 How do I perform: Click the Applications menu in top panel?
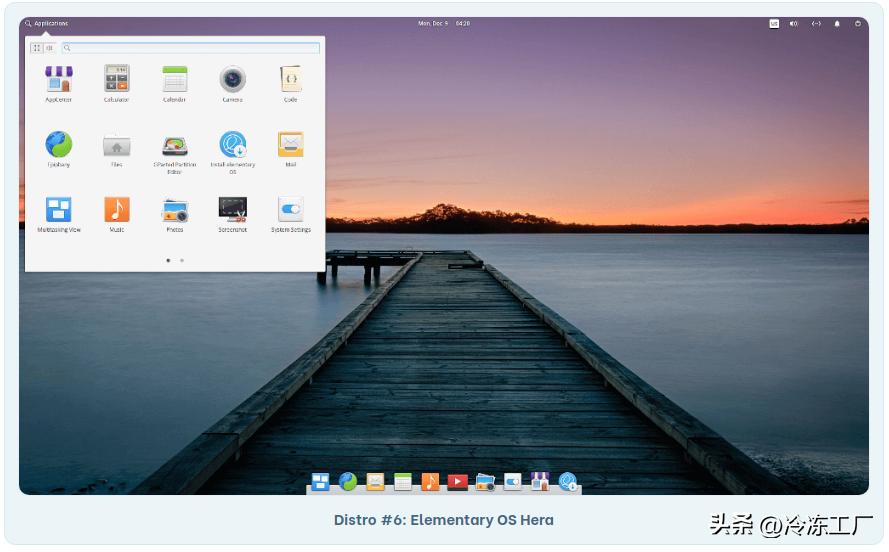pos(46,23)
